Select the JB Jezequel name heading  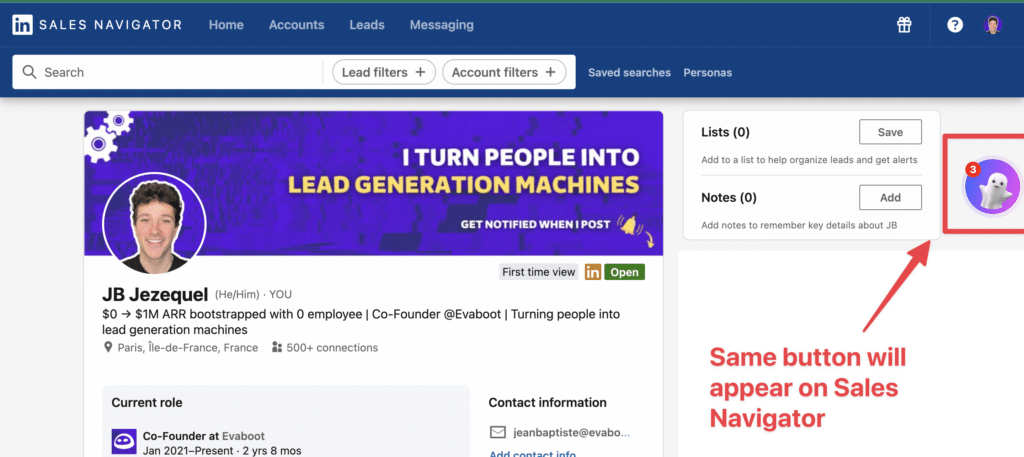155,294
